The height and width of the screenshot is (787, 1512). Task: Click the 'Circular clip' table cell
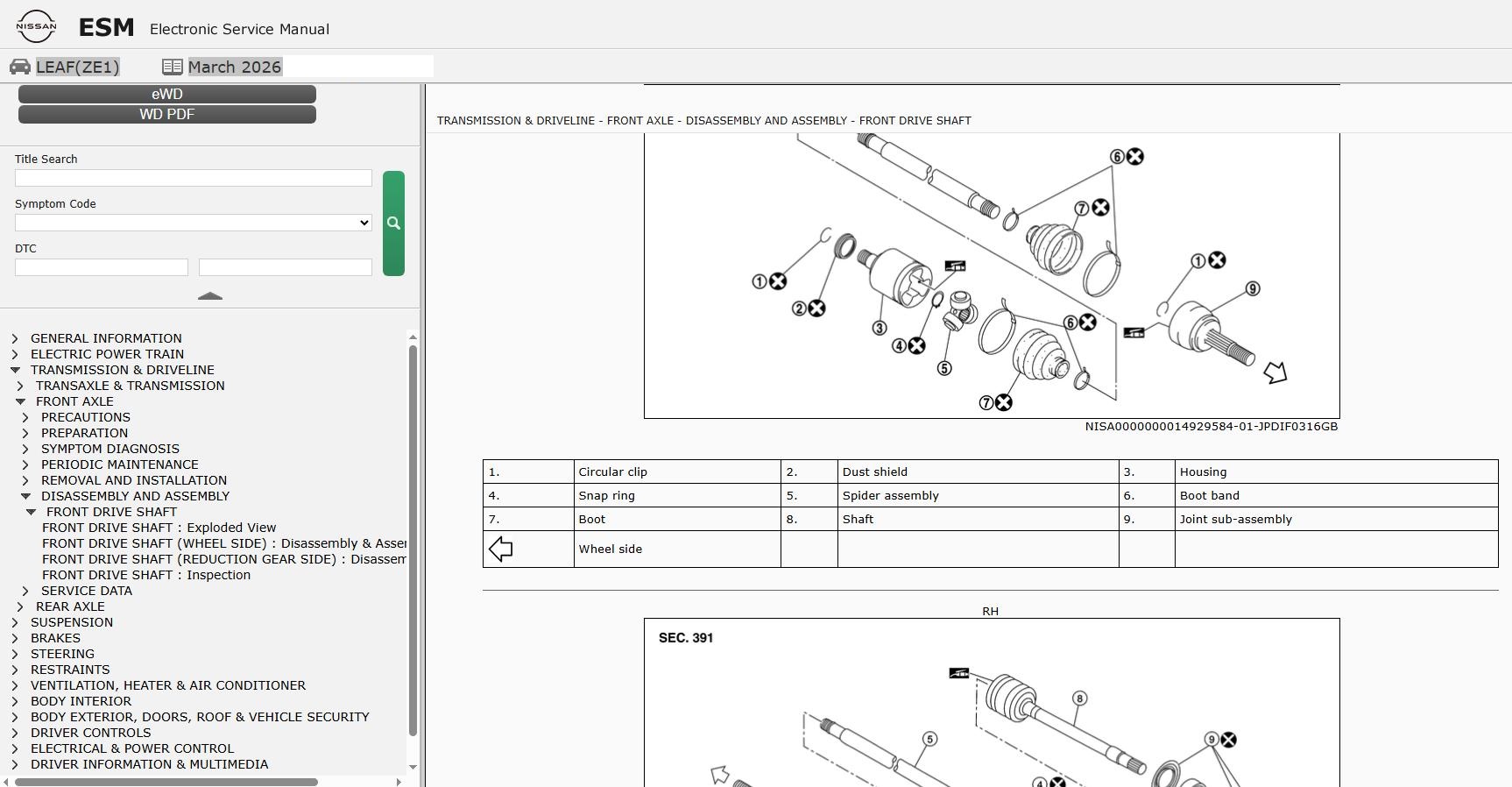tap(677, 471)
